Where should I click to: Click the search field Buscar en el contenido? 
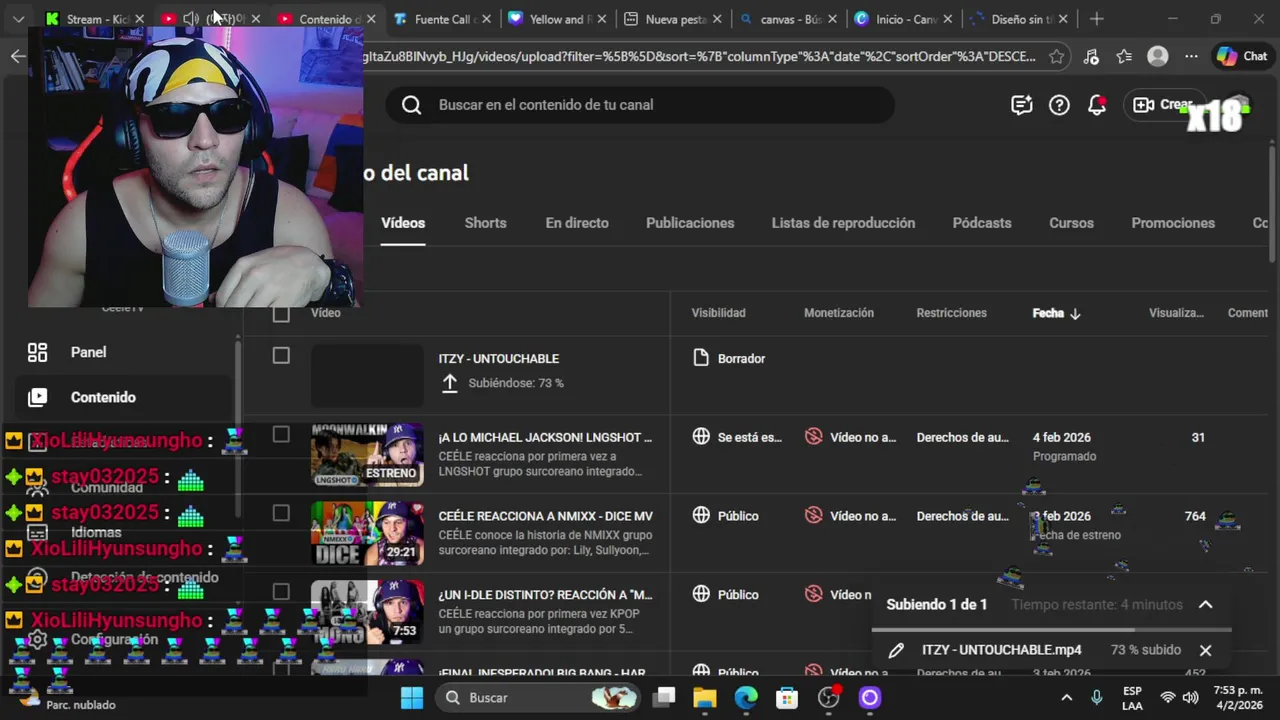point(640,105)
